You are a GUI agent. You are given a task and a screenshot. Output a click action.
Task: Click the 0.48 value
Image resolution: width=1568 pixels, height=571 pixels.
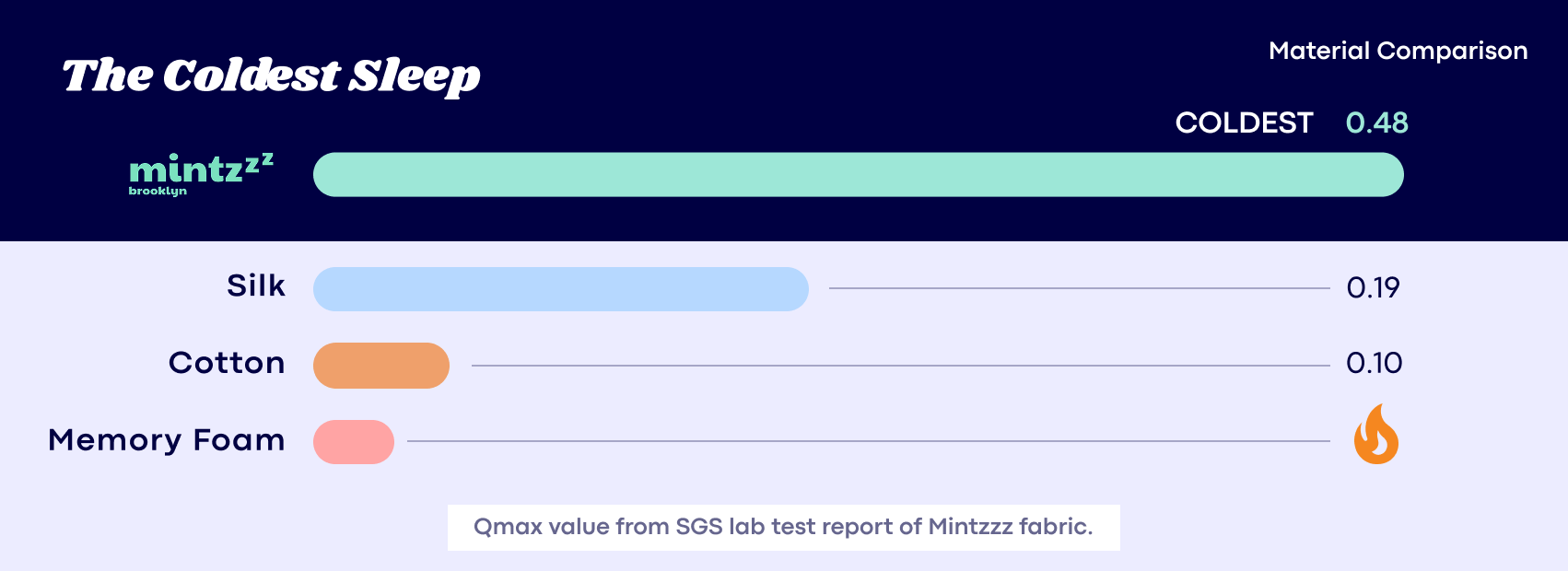click(x=1376, y=122)
